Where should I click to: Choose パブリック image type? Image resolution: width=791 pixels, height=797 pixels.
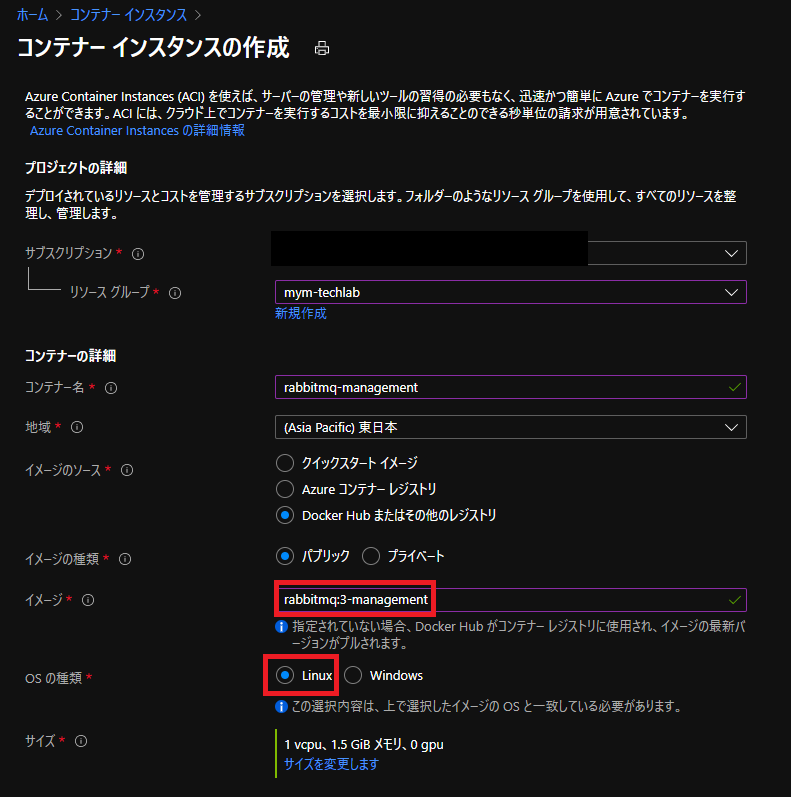click(x=285, y=556)
